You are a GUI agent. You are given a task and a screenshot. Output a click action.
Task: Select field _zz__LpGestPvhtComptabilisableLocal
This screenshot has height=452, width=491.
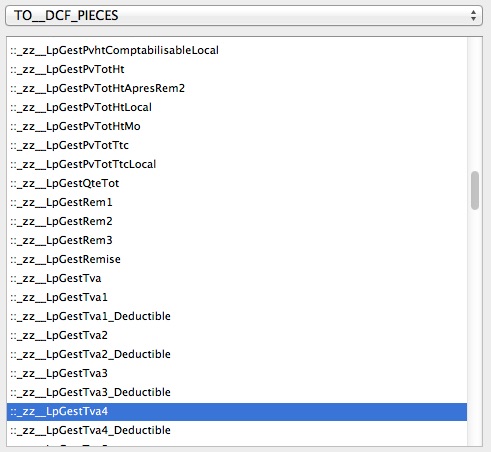[x=237, y=50]
